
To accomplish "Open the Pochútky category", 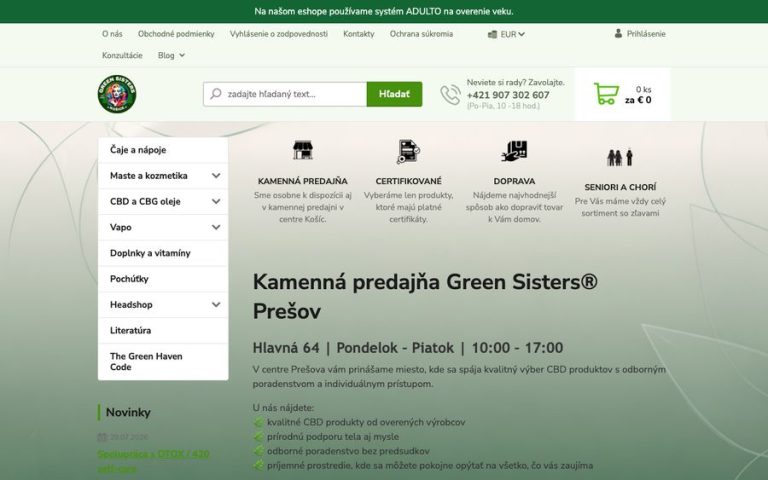I will tap(163, 279).
